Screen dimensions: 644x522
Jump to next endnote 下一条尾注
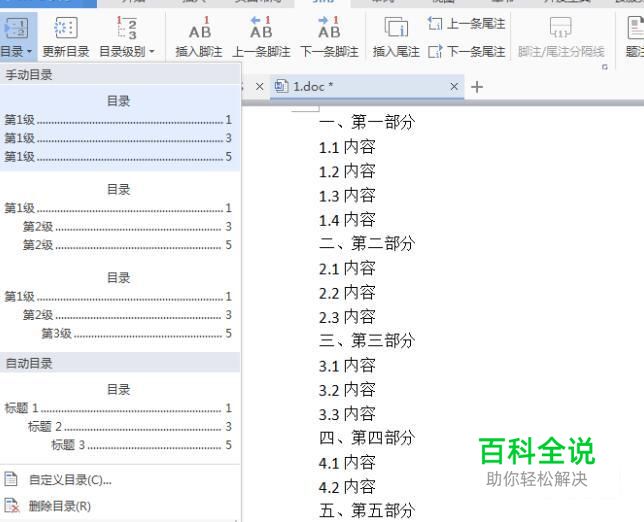pyautogui.click(x=466, y=51)
